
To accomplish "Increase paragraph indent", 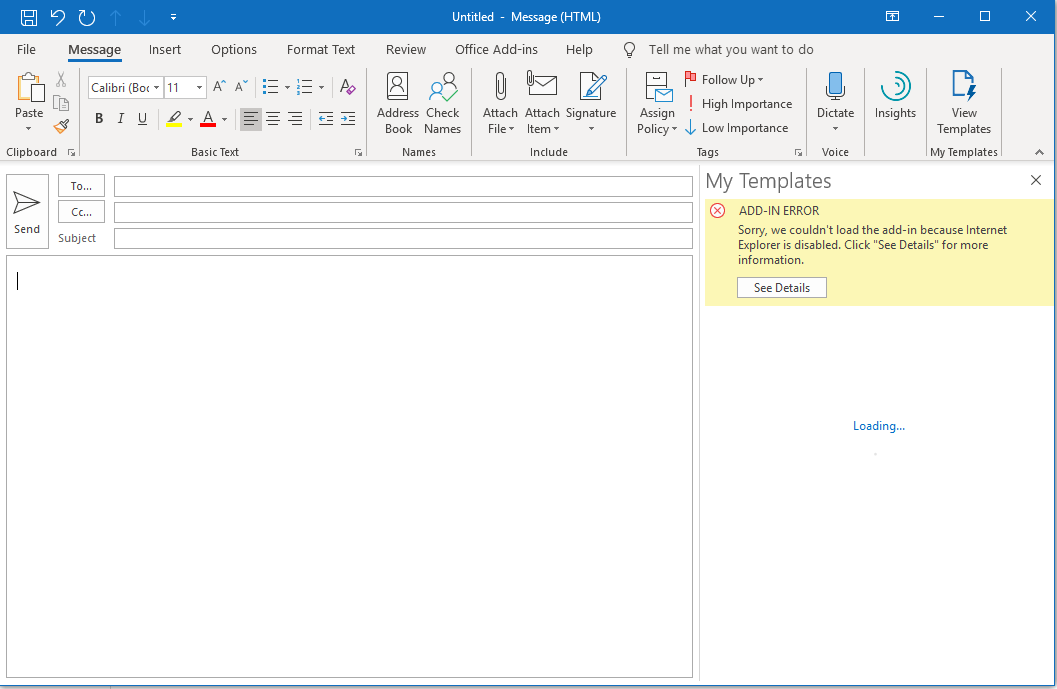I will click(x=348, y=119).
